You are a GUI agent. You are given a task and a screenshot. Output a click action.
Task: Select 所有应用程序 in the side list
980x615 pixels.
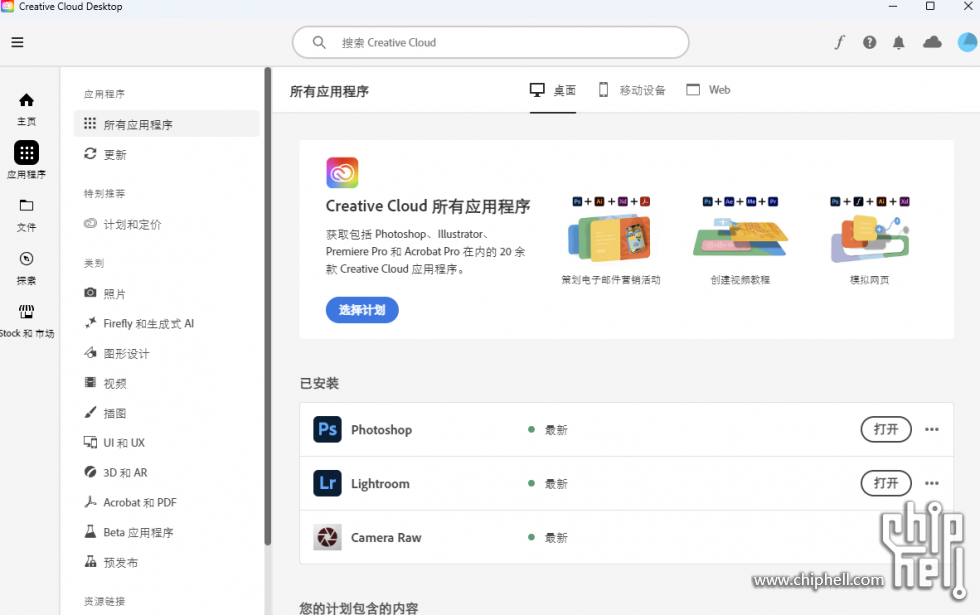coord(166,124)
